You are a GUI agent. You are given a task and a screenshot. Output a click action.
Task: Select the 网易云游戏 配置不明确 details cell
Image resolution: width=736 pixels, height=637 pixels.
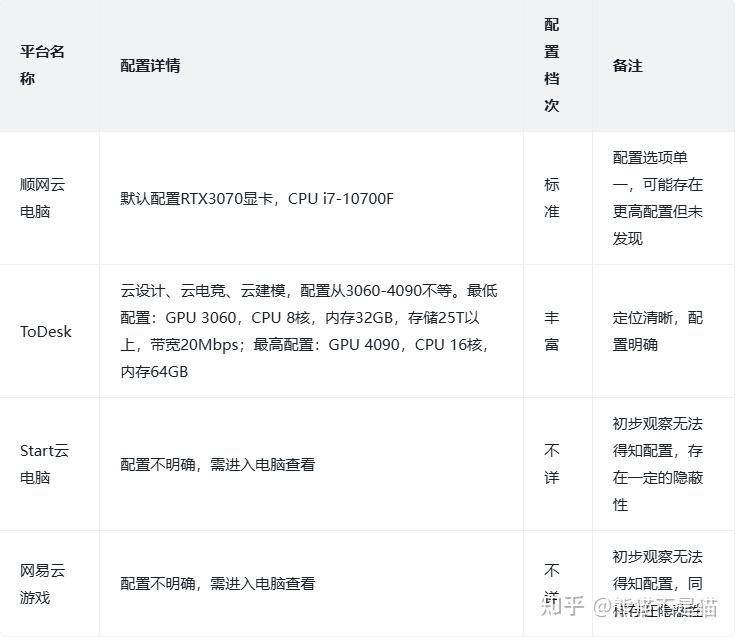[x=311, y=583]
